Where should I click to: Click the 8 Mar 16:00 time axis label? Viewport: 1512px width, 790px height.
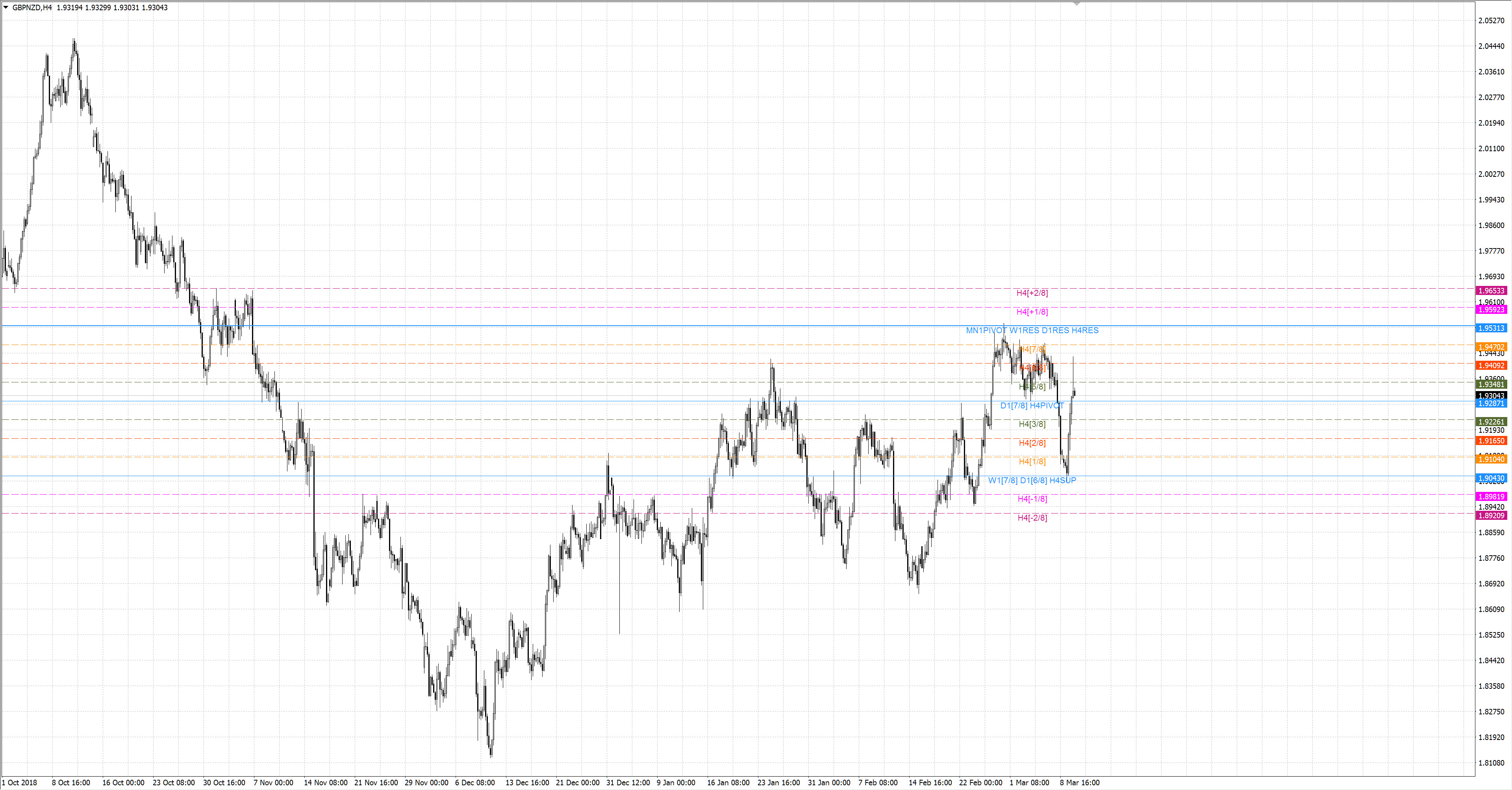point(1079,783)
